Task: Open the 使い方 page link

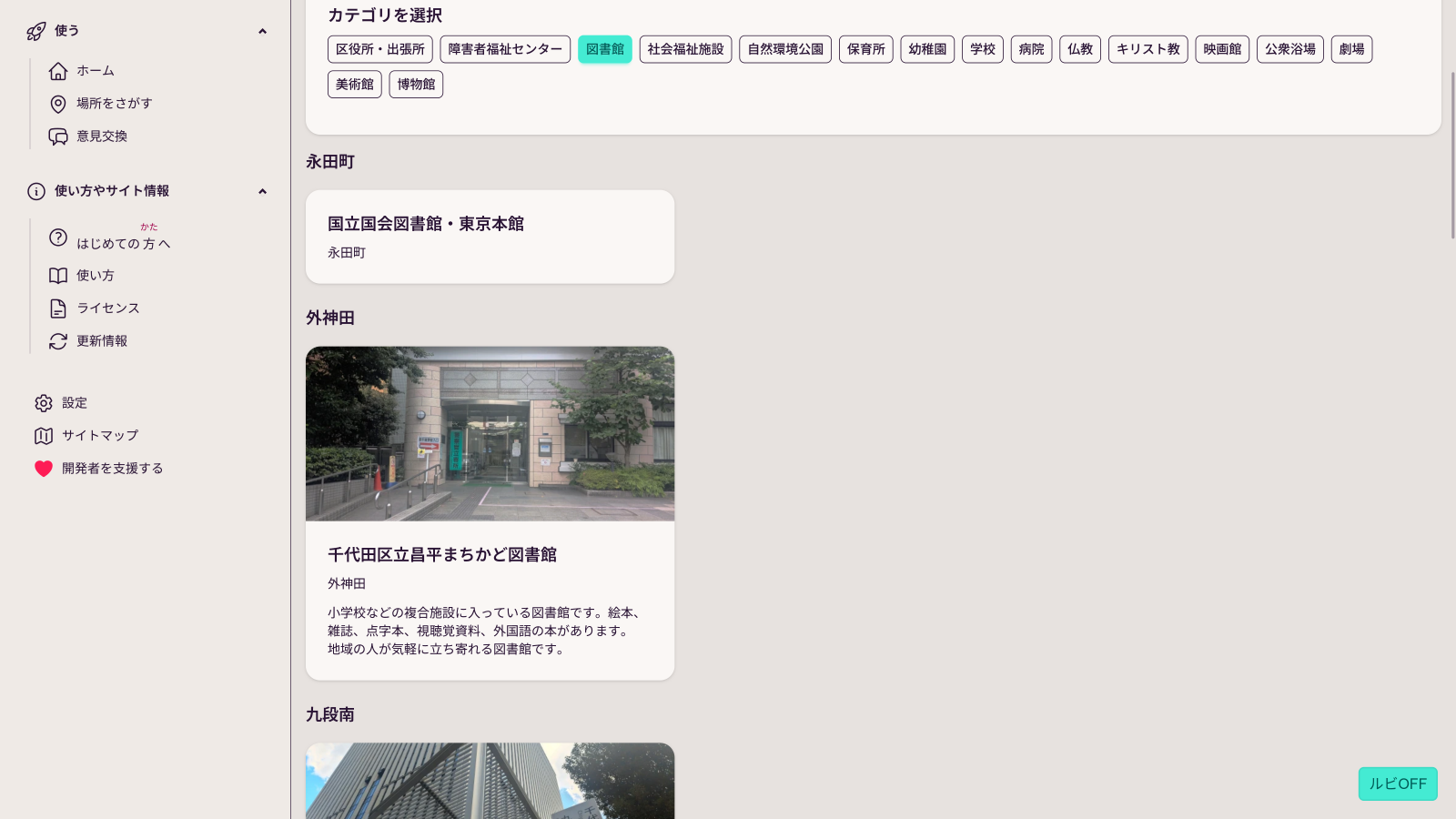Action: (x=96, y=276)
